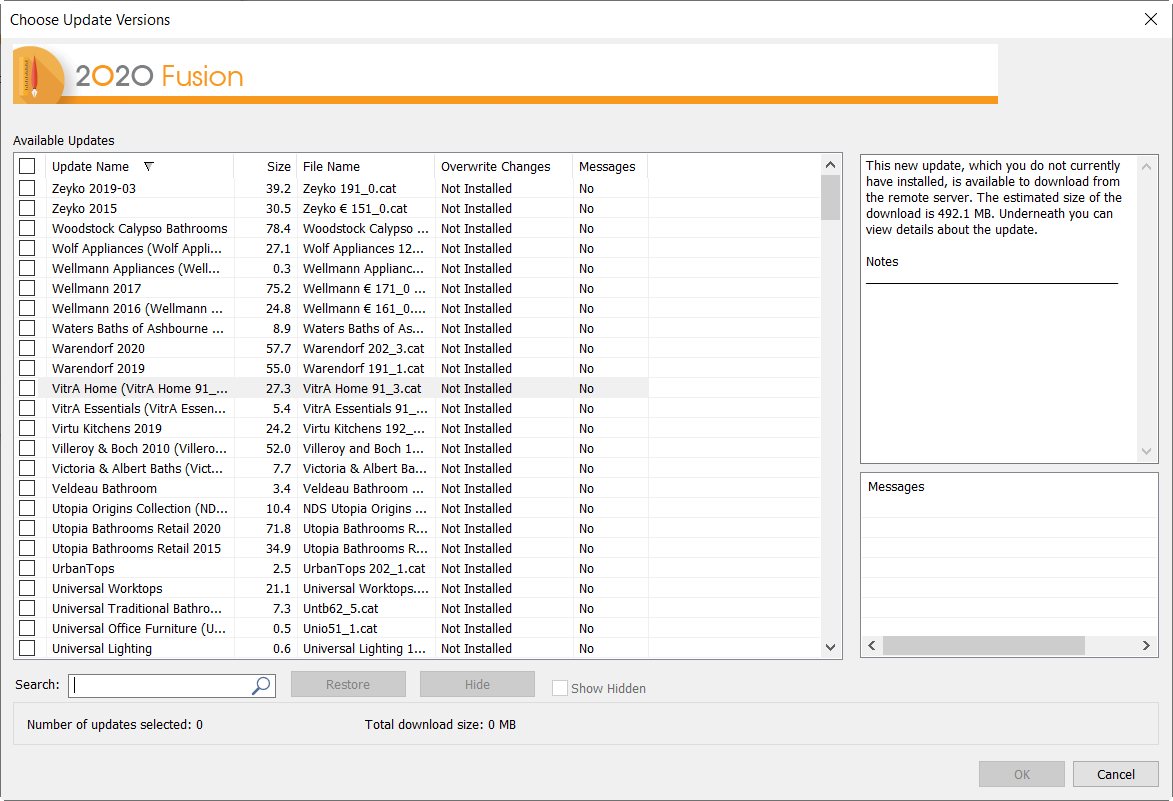Enable the Warendorf 2020 checkbox
Viewport: 1173px width, 801px height.
pyautogui.click(x=27, y=349)
